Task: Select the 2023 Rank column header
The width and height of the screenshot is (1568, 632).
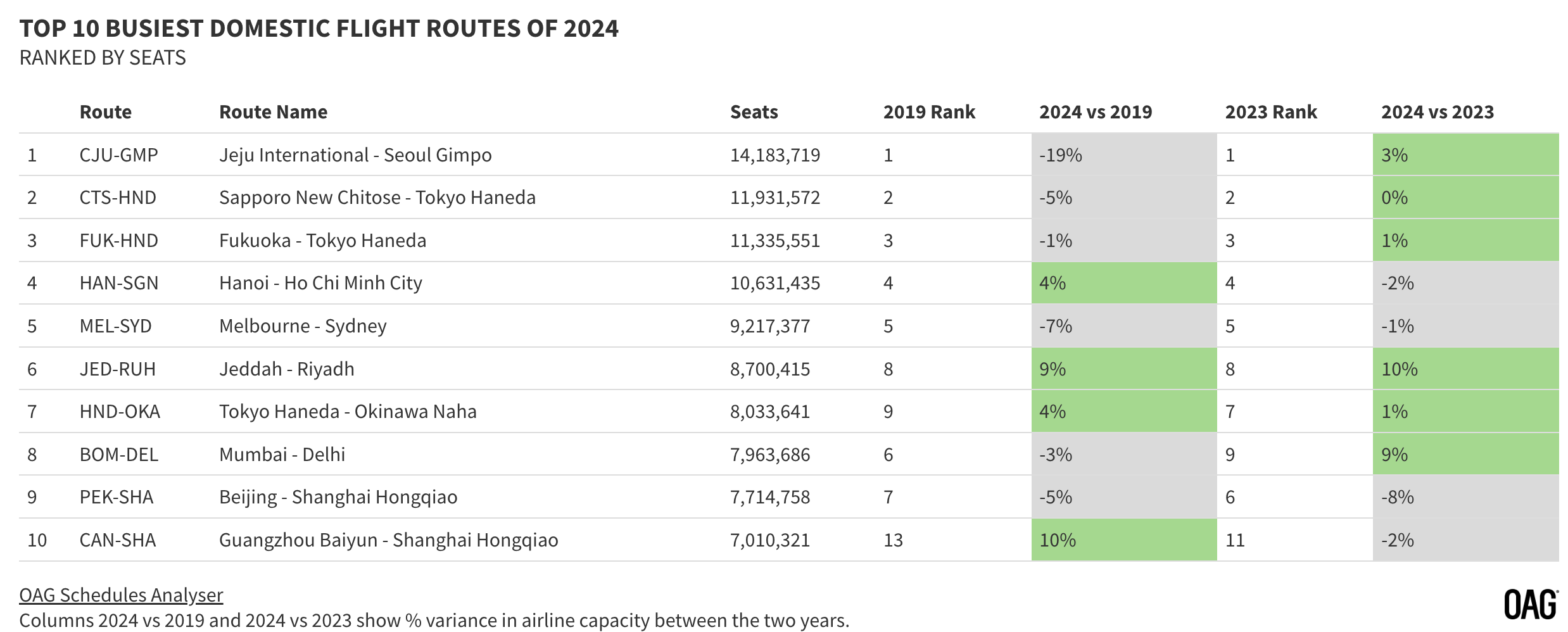Action: click(1271, 112)
